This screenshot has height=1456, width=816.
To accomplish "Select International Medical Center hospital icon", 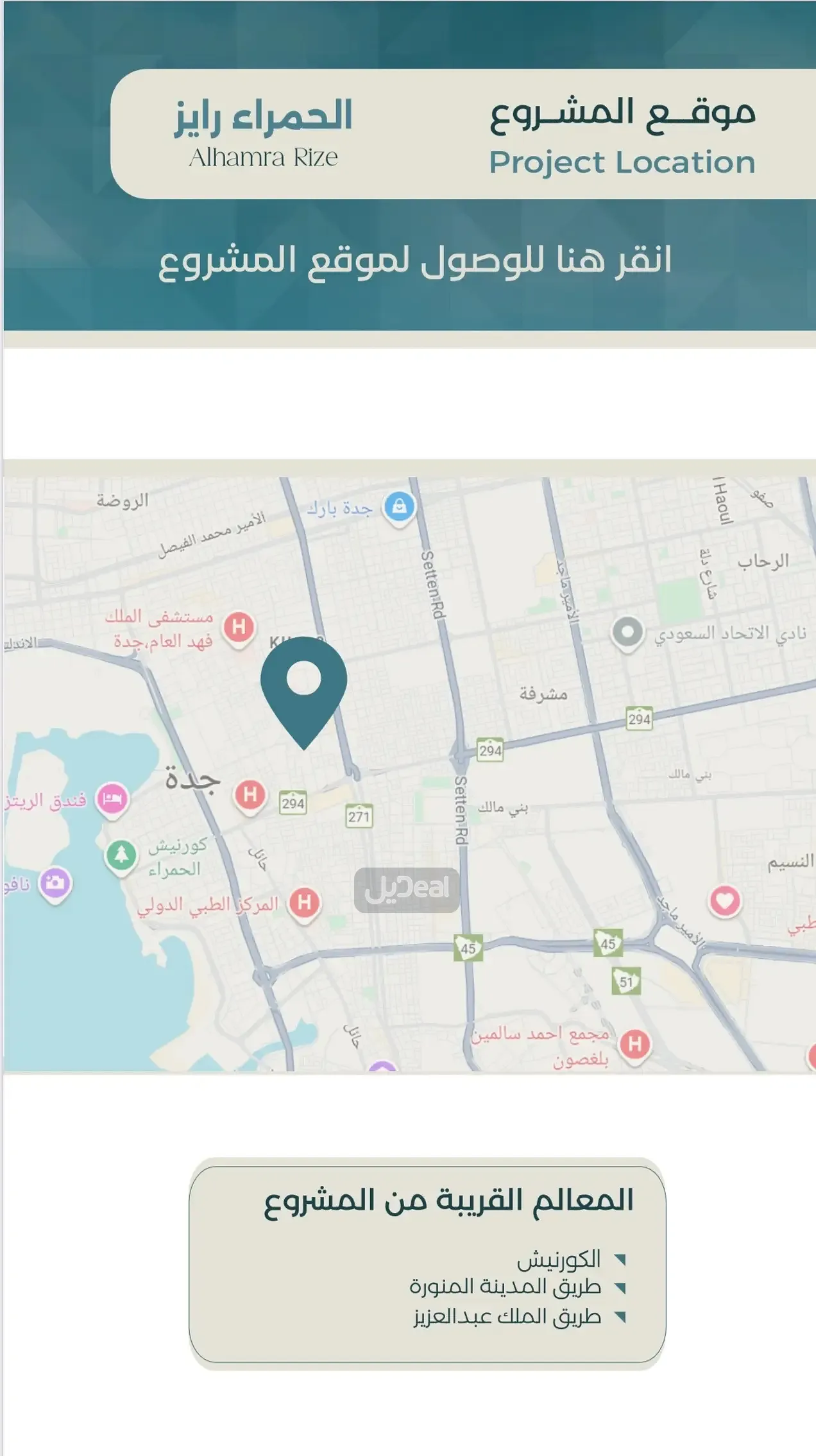I will (304, 903).
